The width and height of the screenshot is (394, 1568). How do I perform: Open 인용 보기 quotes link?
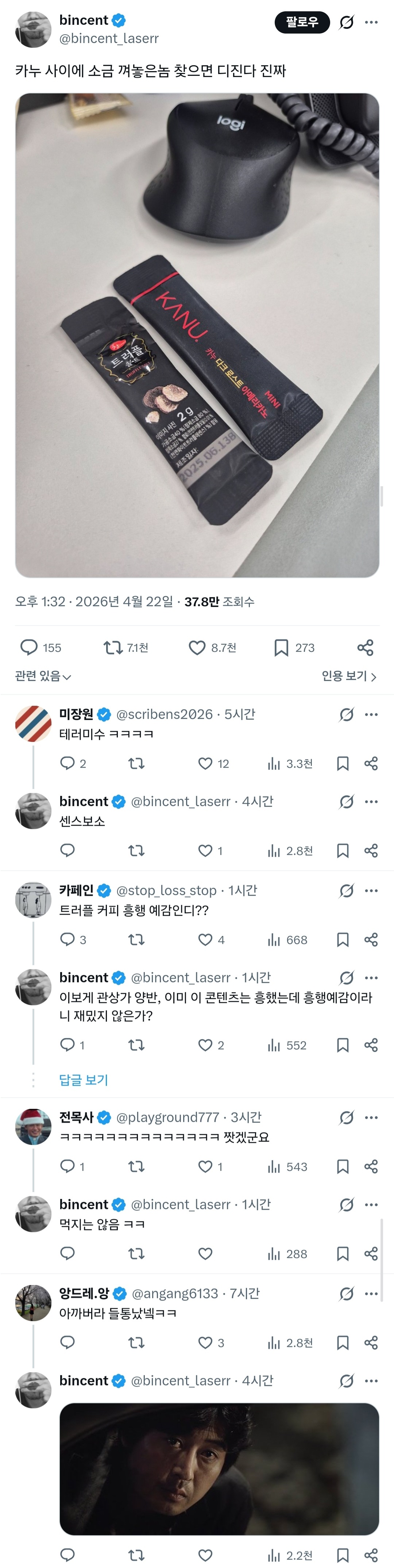(x=349, y=676)
